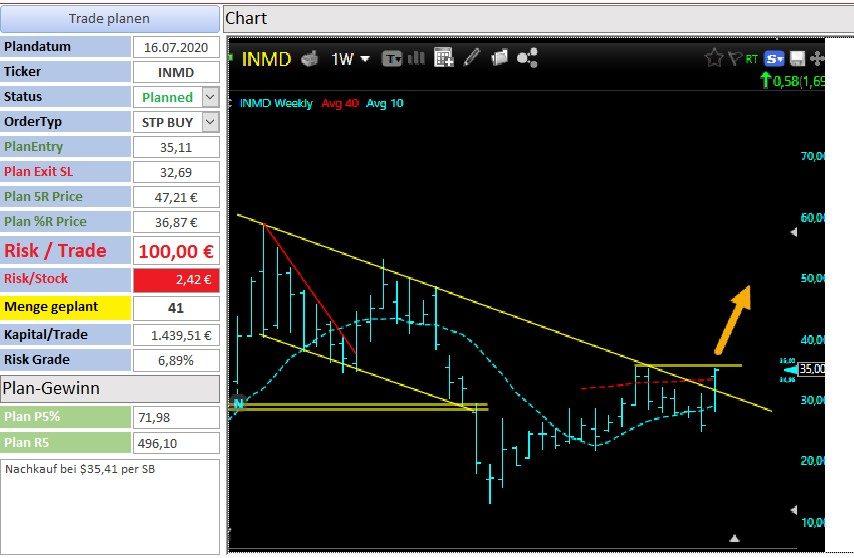This screenshot has height=558, width=854.
Task: Expand the Status Planned dropdown
Action: point(210,97)
